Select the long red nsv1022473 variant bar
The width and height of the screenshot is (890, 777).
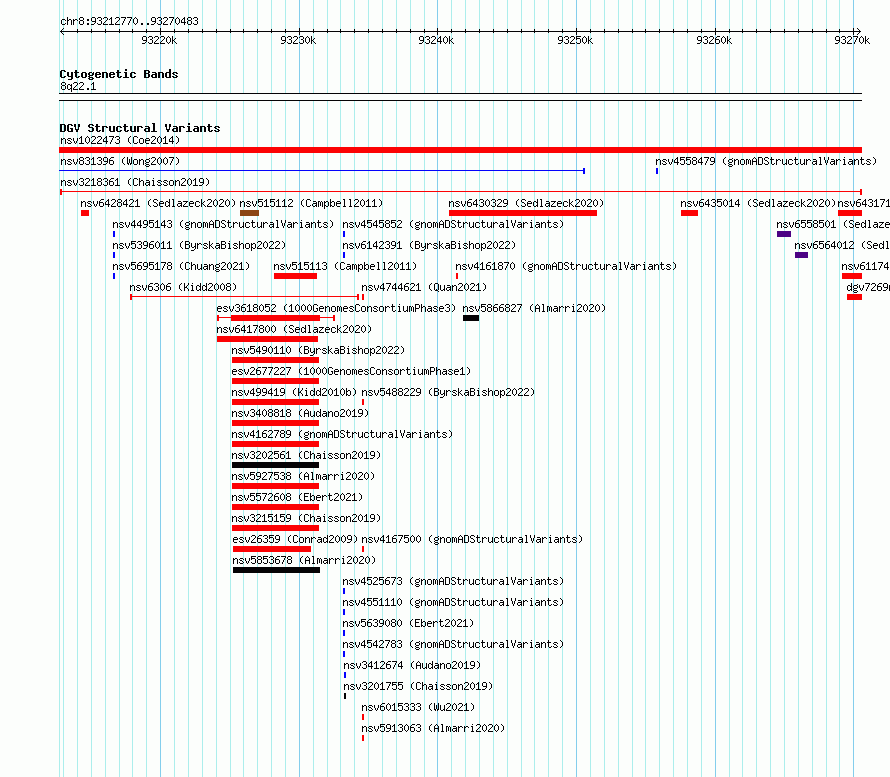(x=460, y=150)
